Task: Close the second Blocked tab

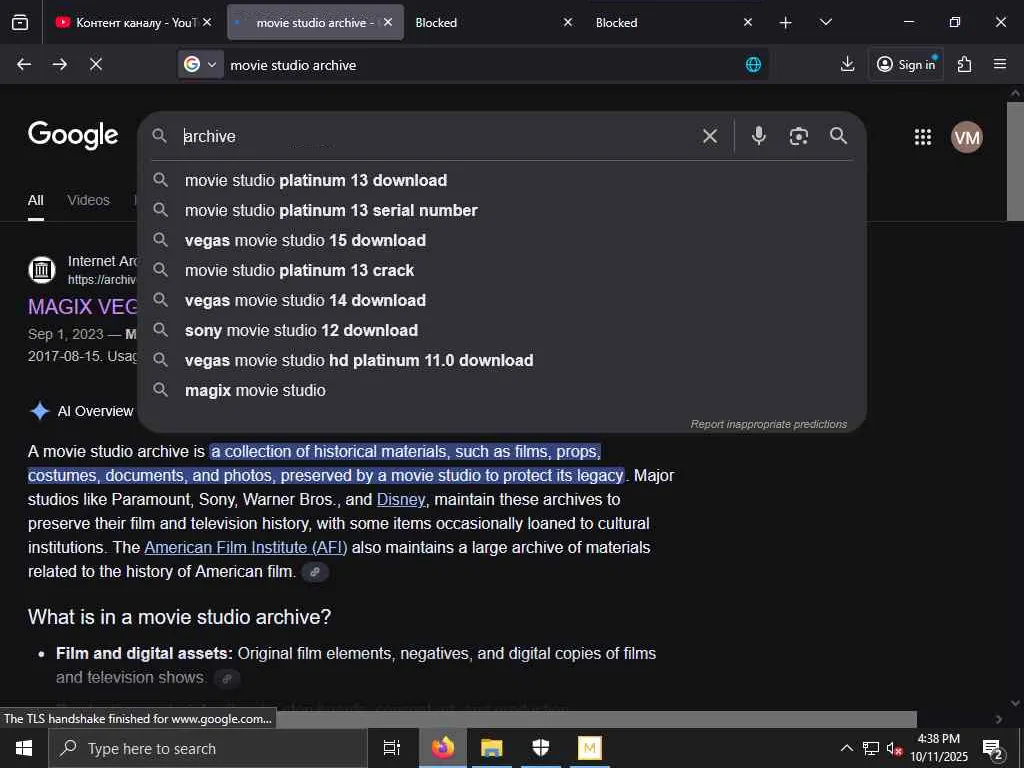Action: (748, 22)
